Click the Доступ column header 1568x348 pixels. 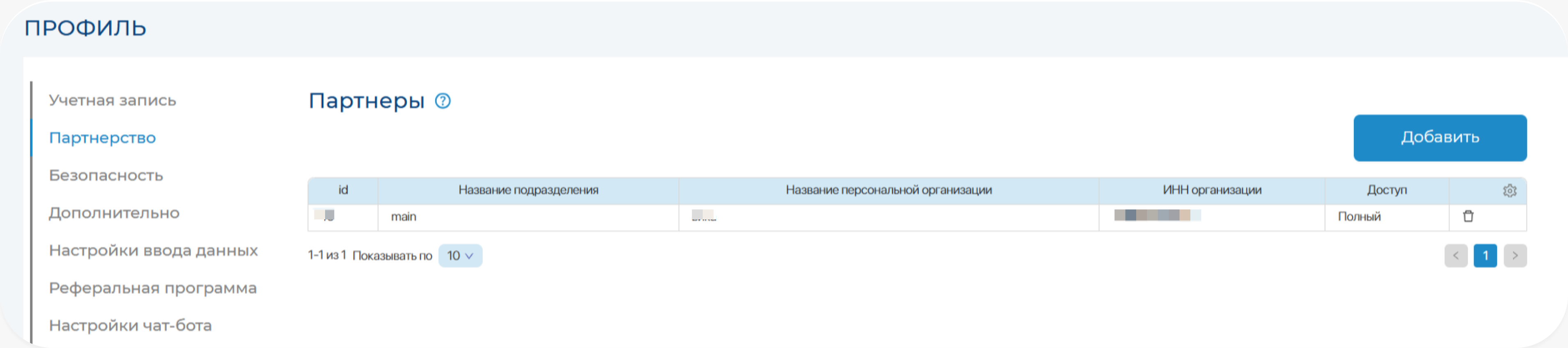click(1386, 190)
